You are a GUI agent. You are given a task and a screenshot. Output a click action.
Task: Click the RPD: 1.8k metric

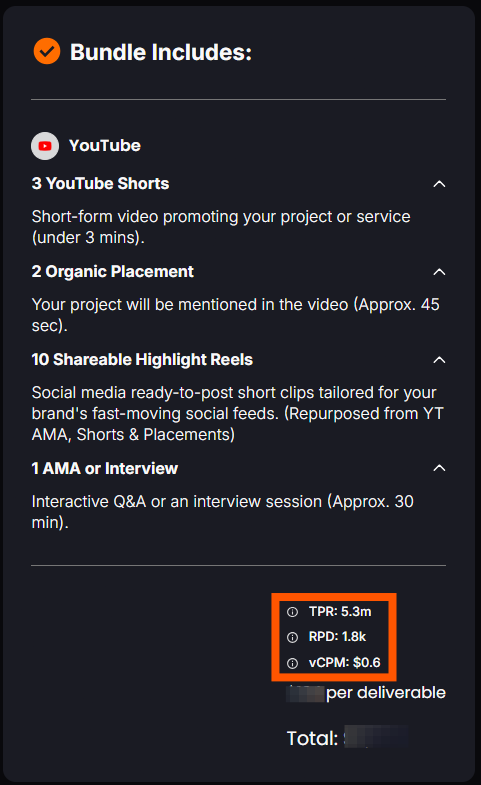tap(337, 637)
